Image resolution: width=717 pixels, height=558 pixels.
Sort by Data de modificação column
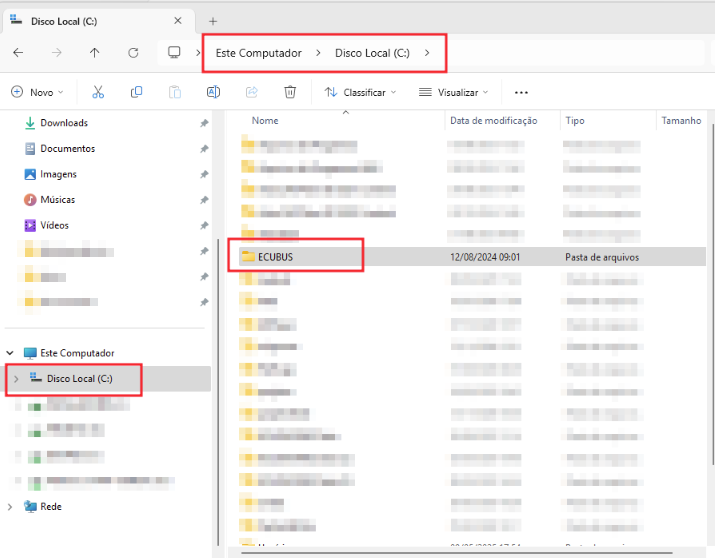point(493,120)
